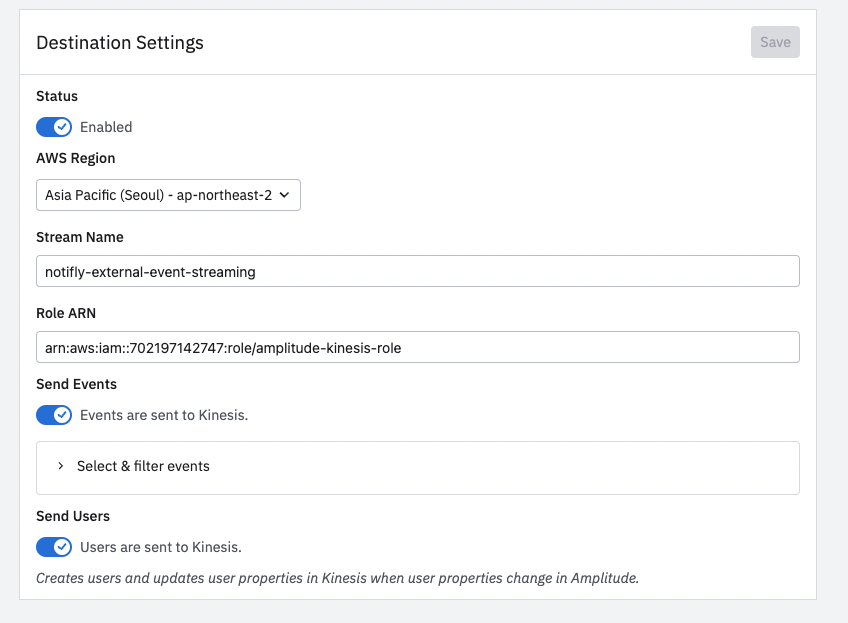This screenshot has width=848, height=623.
Task: Click the Role ARN input field
Action: click(418, 347)
